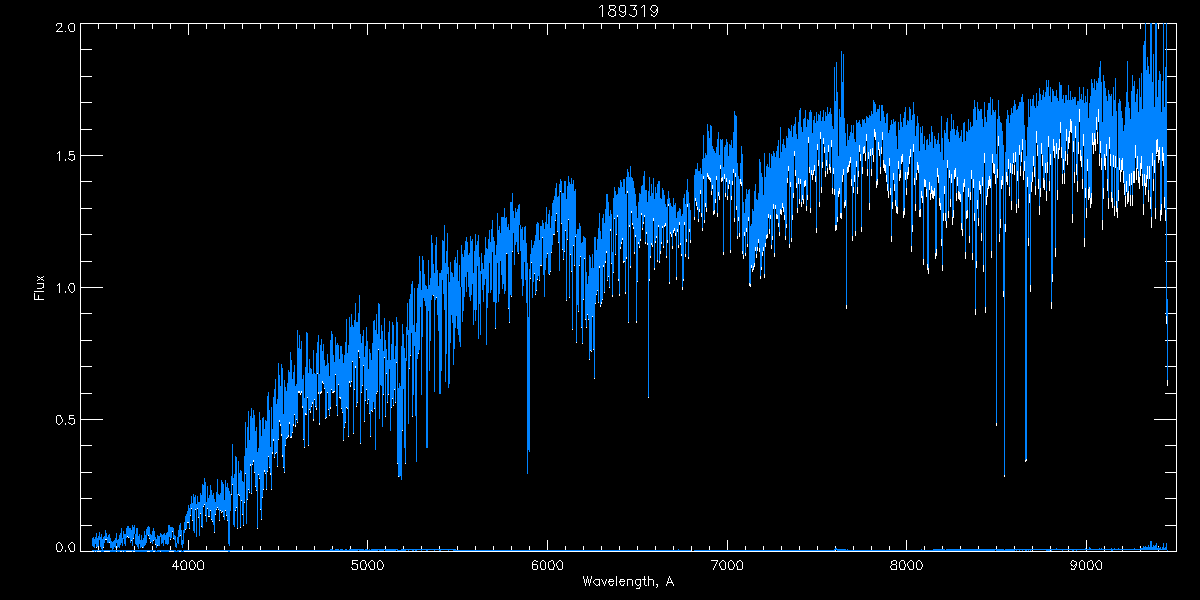Click the 0.5 y-axis tick label
Image resolution: width=1200 pixels, height=600 pixels.
[x=65, y=419]
